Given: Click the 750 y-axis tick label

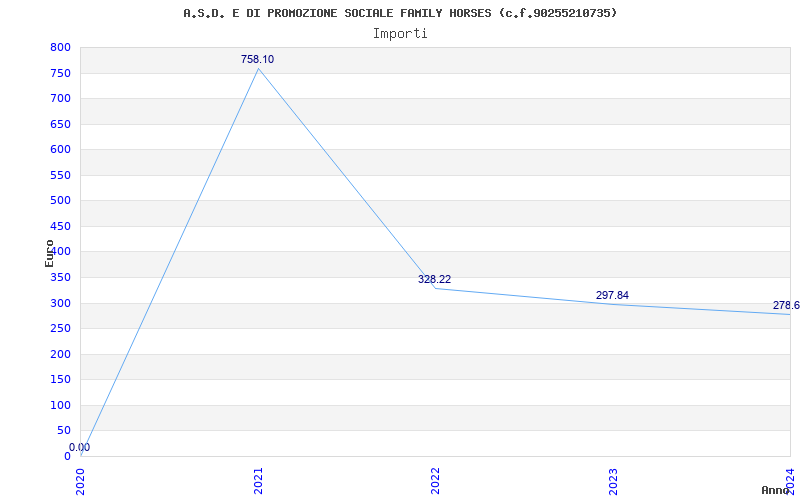Looking at the screenshot, I should click(x=60, y=73).
